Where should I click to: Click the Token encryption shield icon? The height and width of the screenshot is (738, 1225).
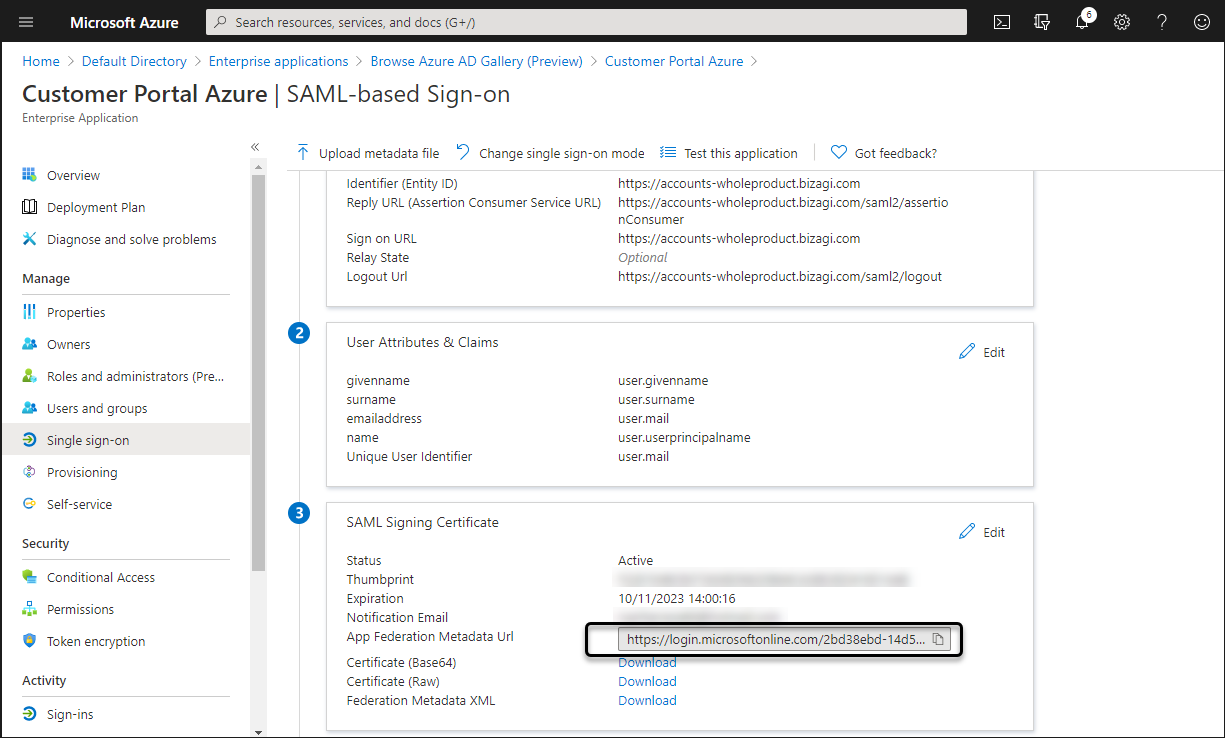(29, 641)
